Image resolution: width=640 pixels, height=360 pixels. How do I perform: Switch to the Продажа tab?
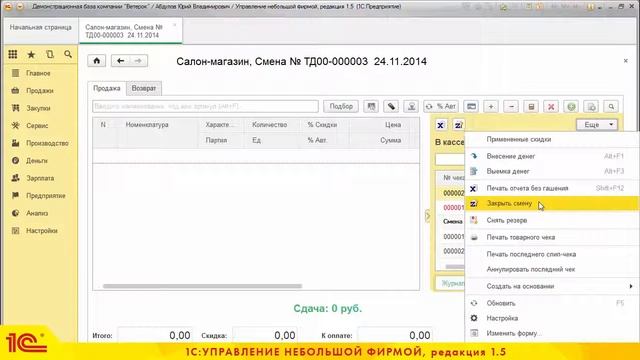pyautogui.click(x=107, y=88)
